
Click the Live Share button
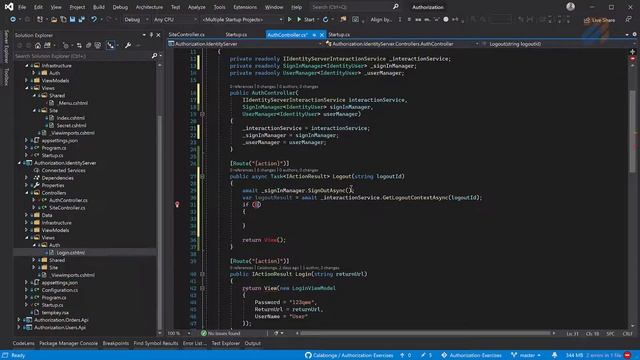point(599,20)
